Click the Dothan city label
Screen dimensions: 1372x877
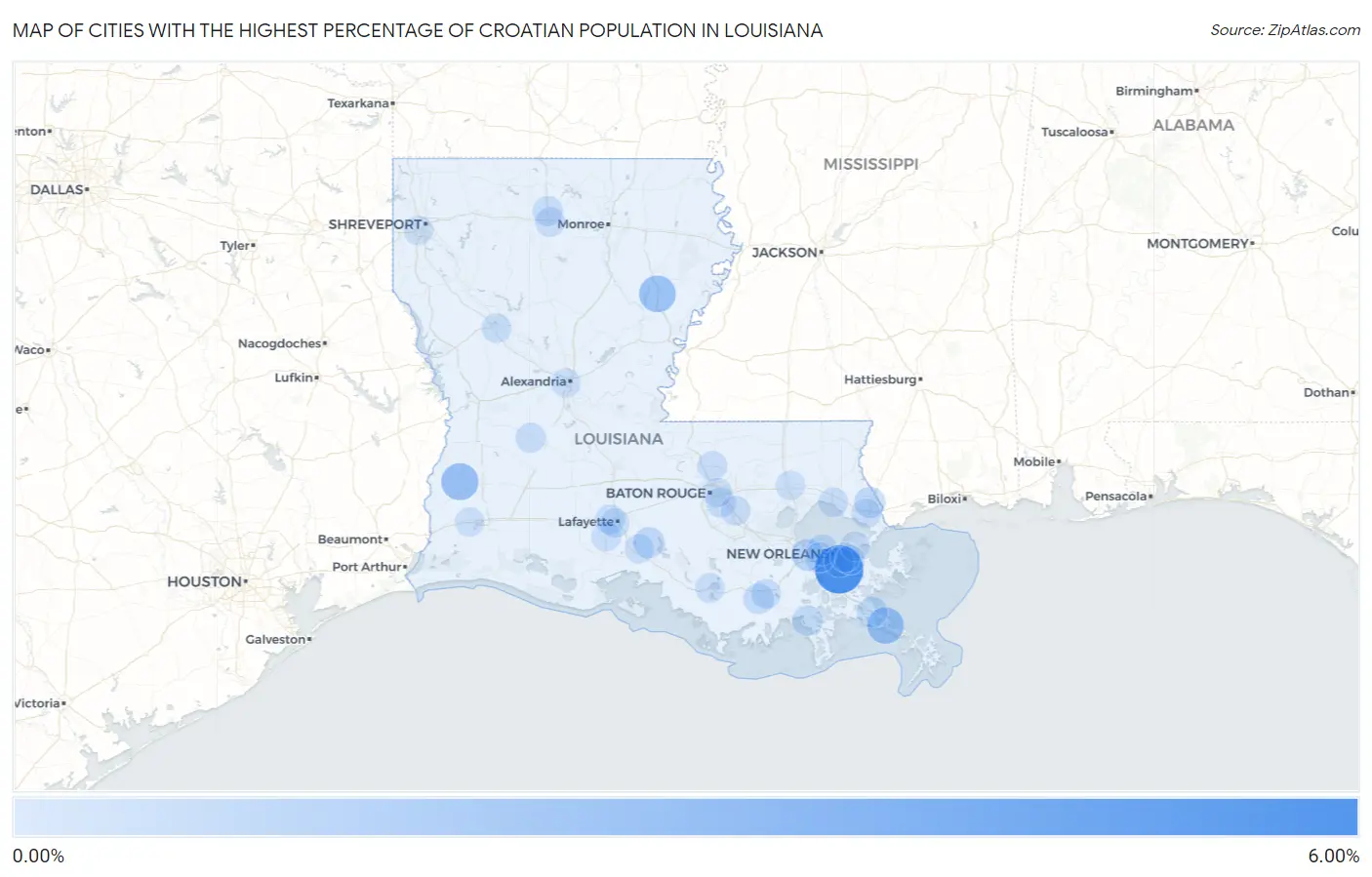point(1327,393)
